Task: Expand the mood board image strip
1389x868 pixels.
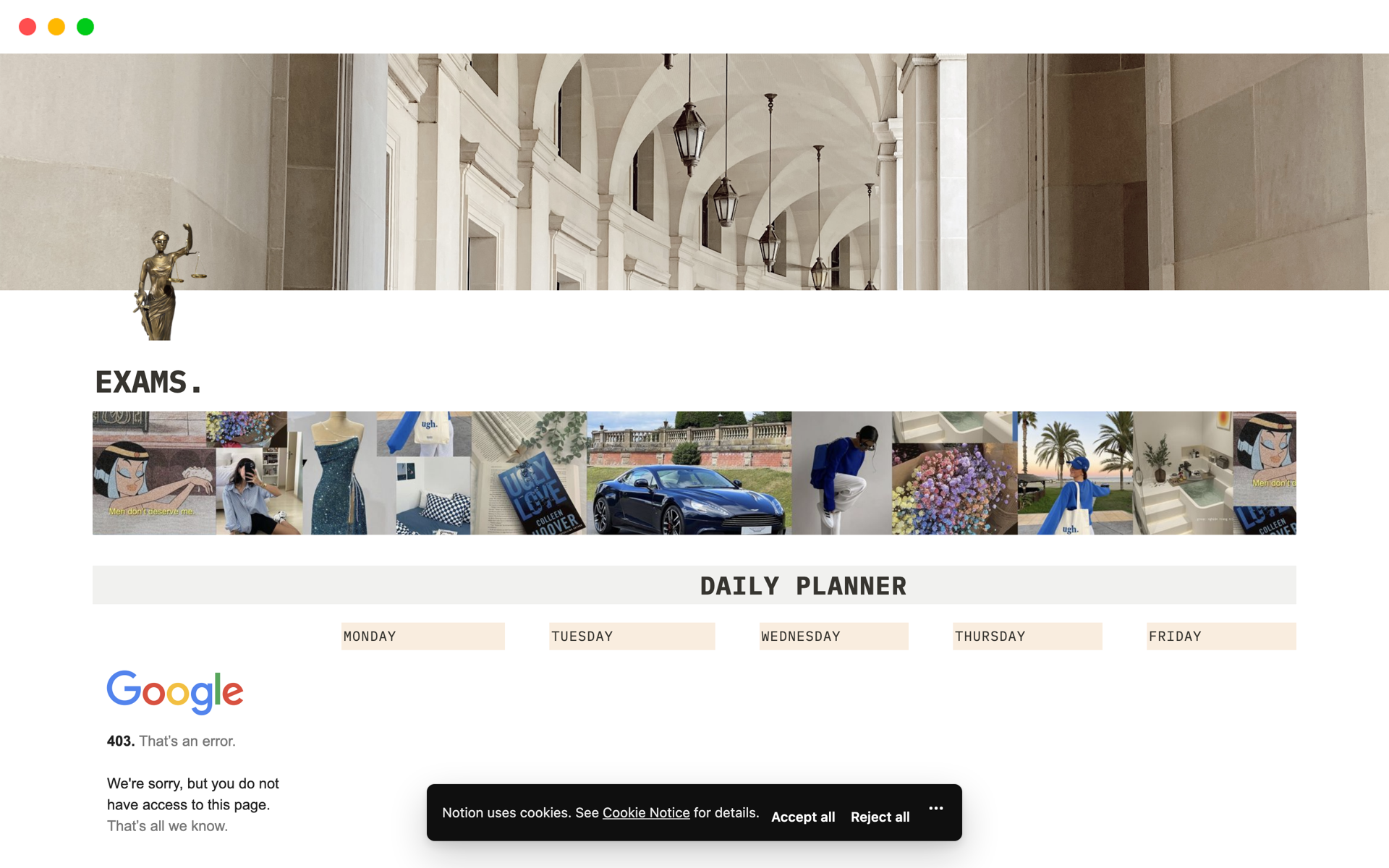Action: click(x=693, y=472)
